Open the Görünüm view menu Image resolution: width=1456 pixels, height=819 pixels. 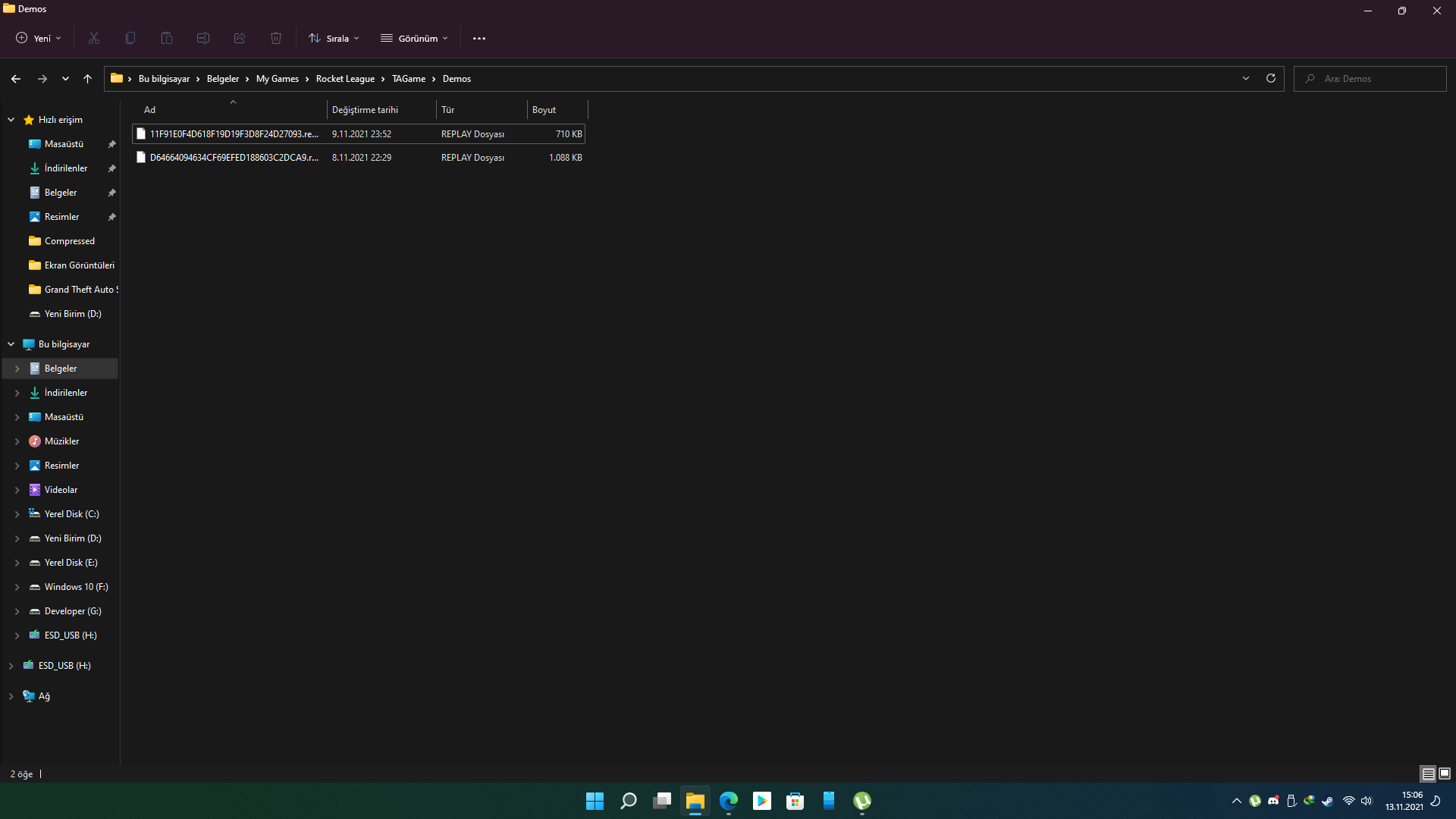(415, 38)
